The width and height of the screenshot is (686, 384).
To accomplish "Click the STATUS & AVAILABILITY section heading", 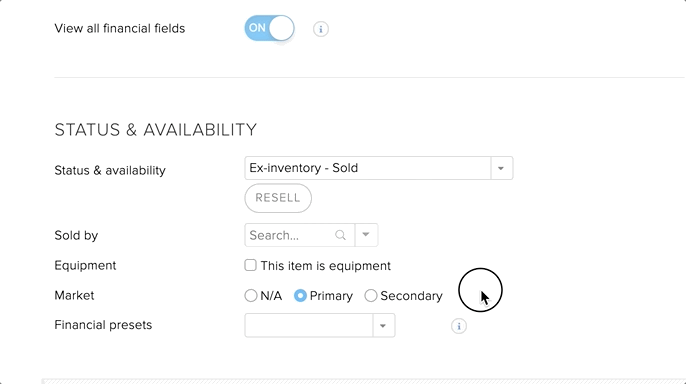I will click(x=155, y=130).
